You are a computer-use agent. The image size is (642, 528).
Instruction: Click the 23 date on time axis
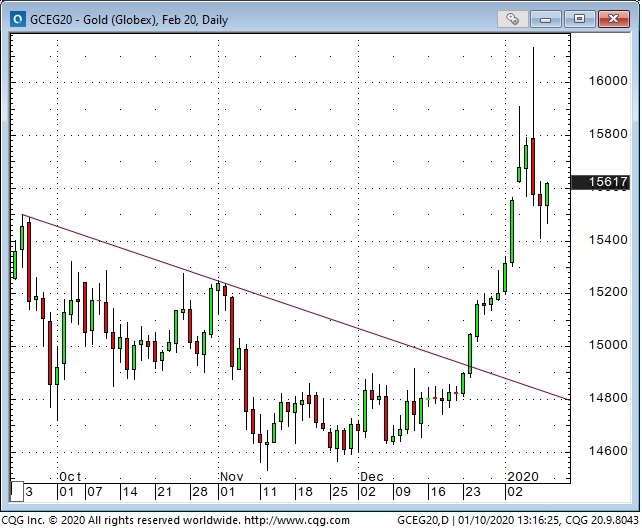click(472, 492)
